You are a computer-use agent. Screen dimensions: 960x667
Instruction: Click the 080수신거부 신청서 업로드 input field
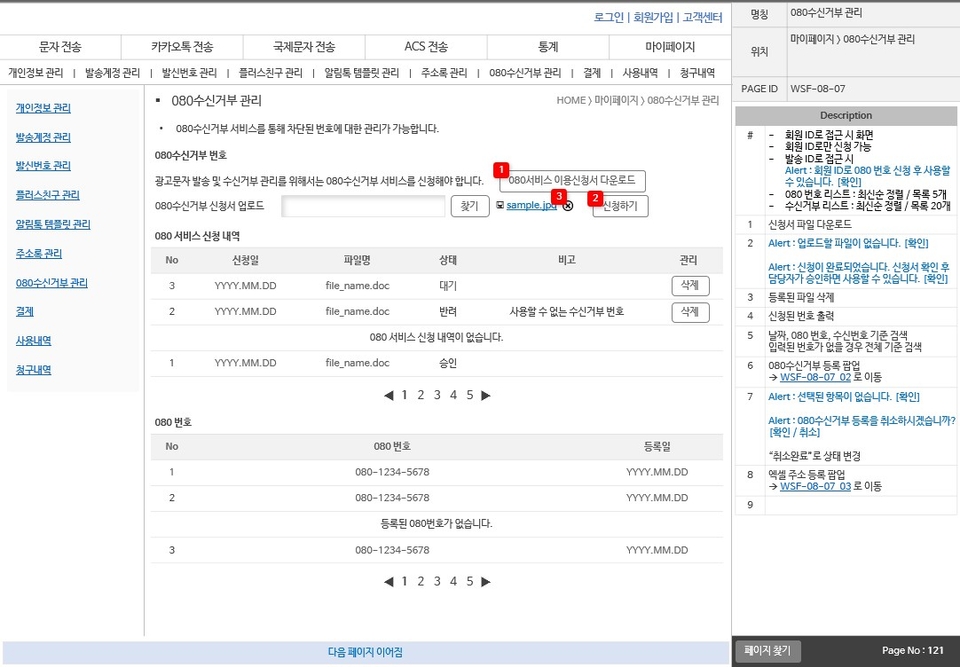pos(363,205)
